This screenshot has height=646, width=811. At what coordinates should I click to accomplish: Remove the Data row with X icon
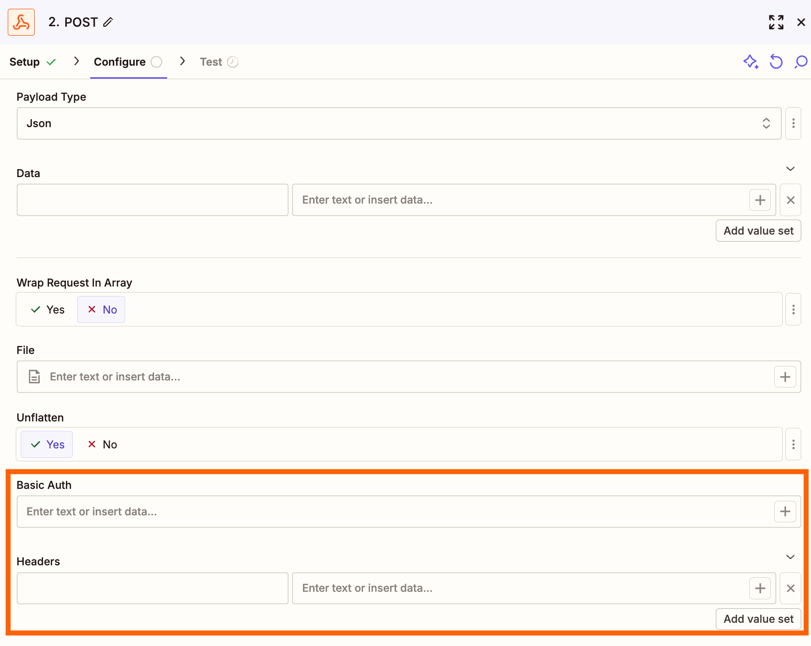coord(790,200)
